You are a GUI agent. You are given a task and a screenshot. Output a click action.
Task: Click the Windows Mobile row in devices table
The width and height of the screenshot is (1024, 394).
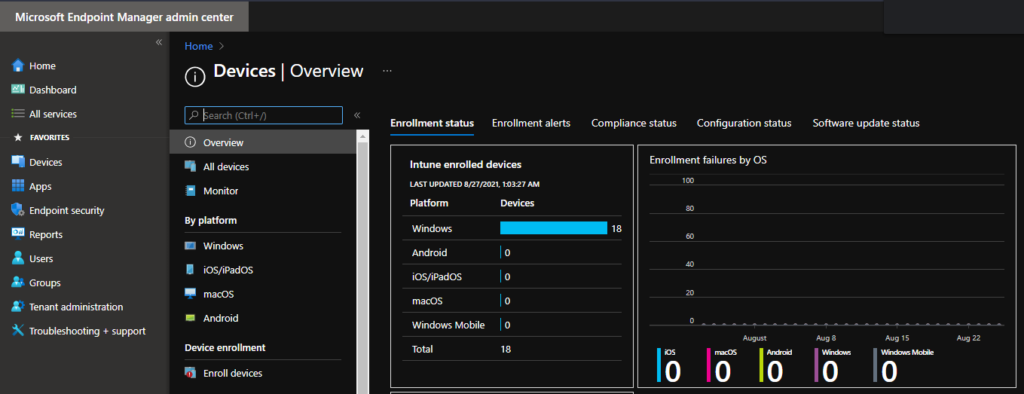(512, 325)
